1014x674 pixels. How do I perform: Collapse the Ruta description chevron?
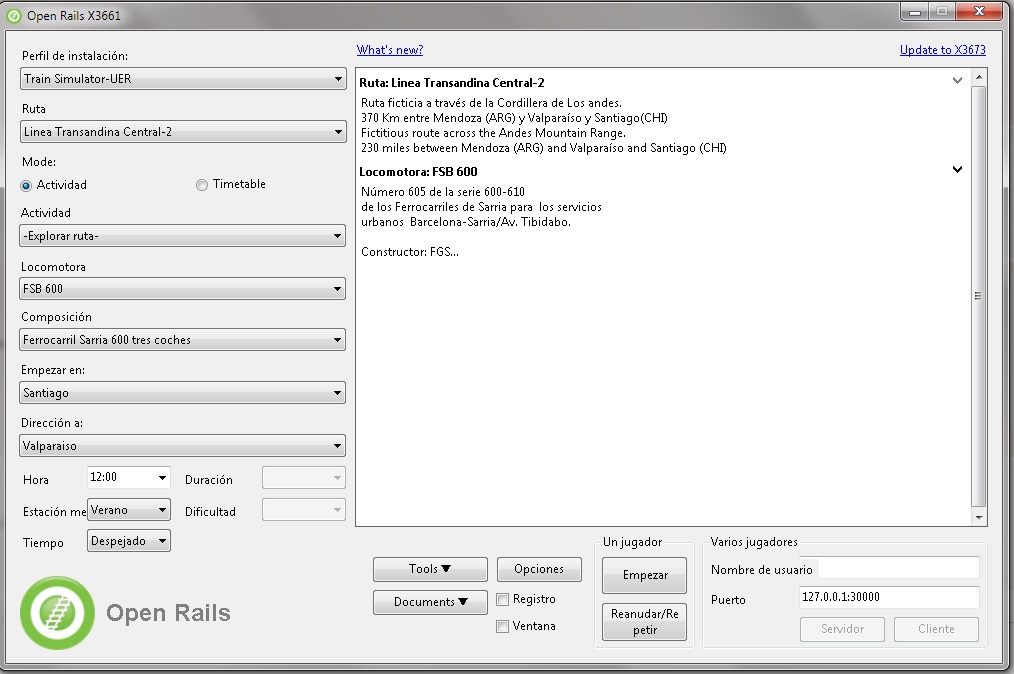(957, 81)
